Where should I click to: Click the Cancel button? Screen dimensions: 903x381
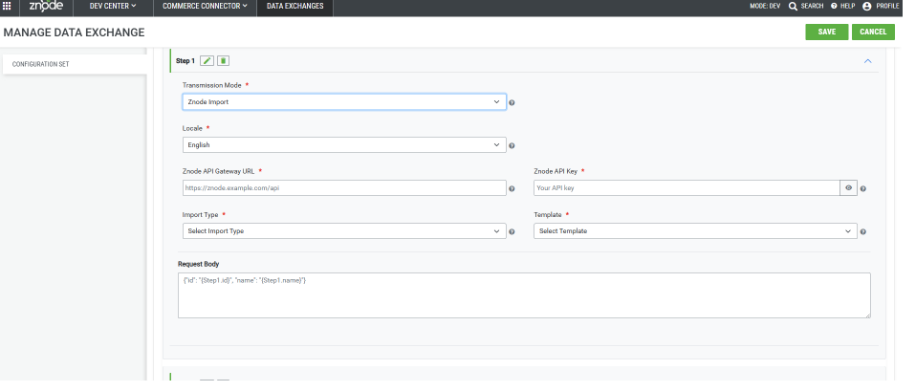(x=873, y=32)
